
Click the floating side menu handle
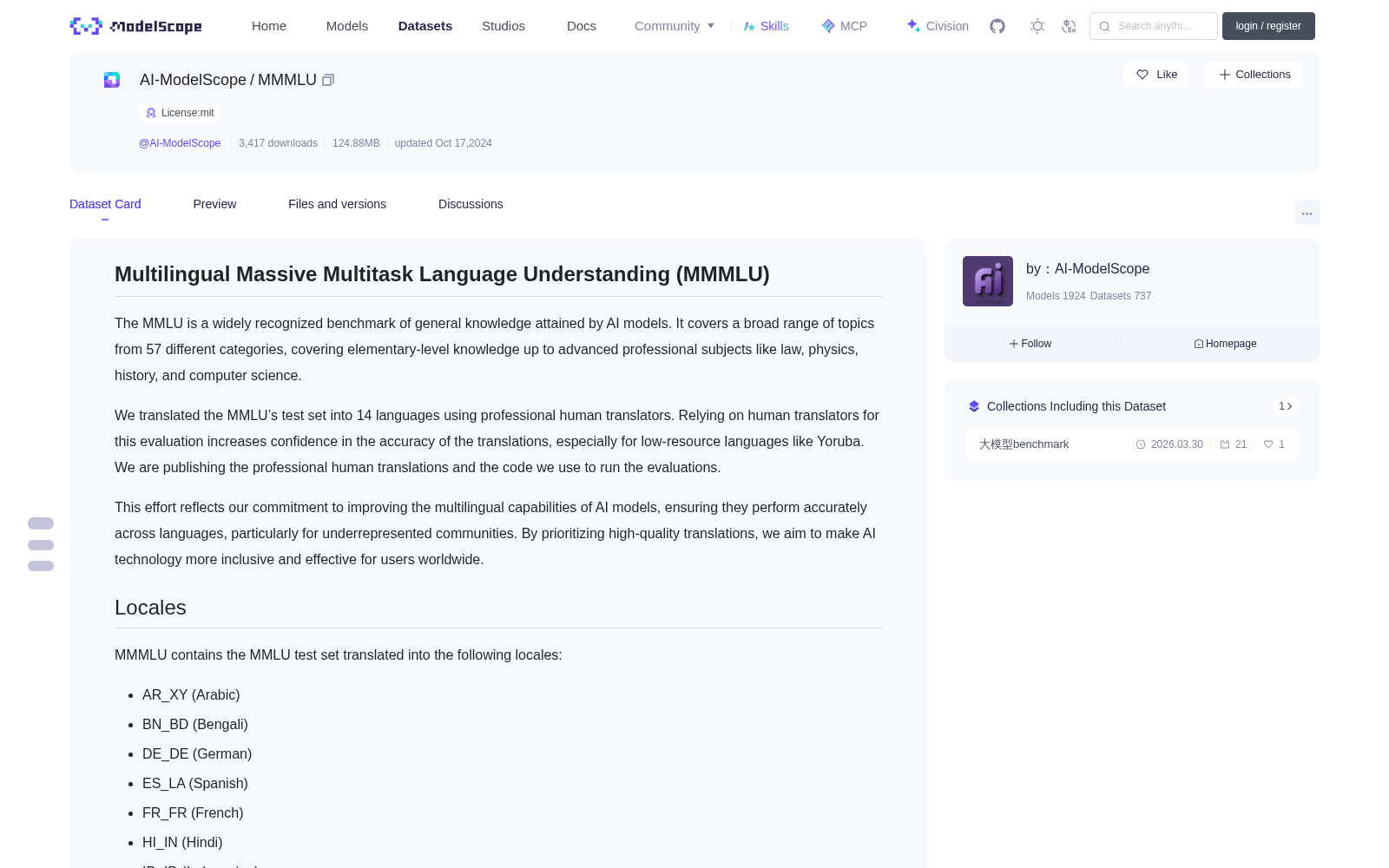tap(41, 545)
